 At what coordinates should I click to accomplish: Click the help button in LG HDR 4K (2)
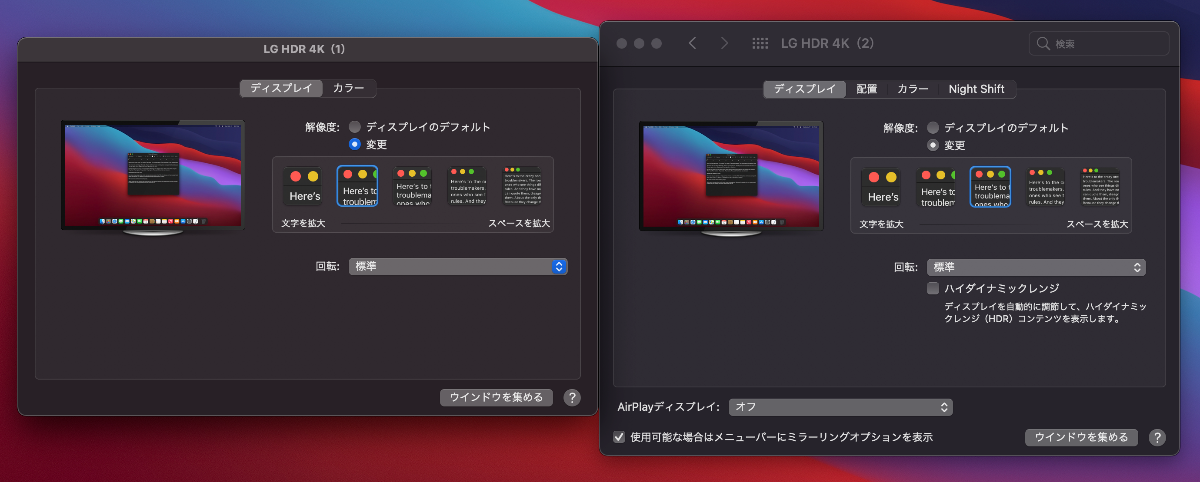tap(1157, 437)
